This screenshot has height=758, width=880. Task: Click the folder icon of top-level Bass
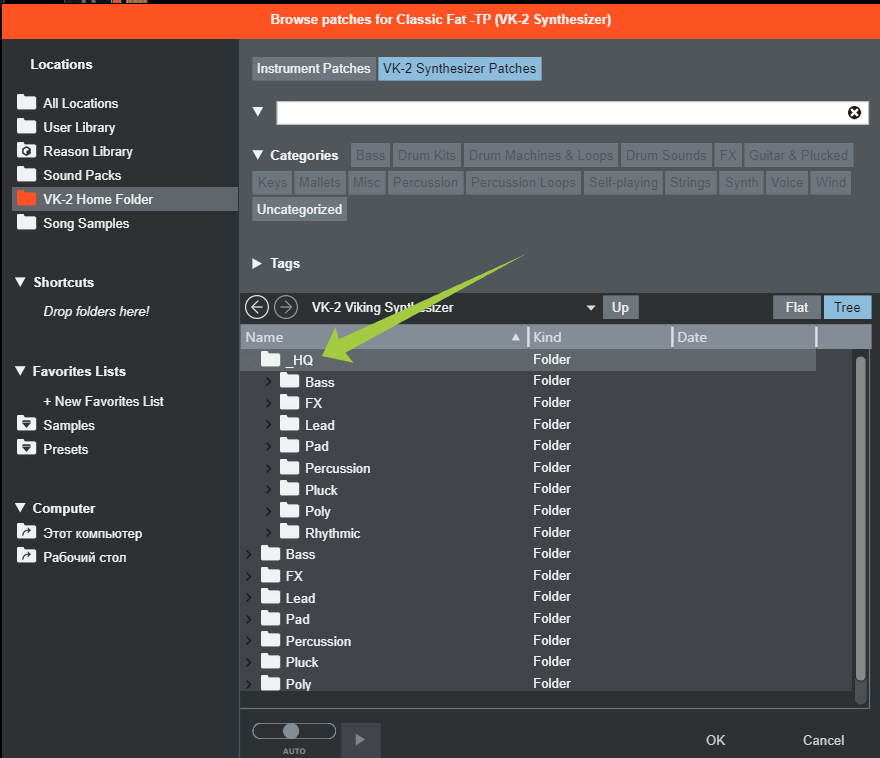pos(271,553)
